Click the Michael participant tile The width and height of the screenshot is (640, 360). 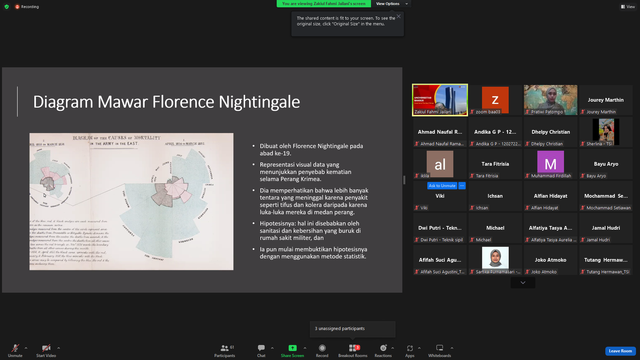[495, 228]
